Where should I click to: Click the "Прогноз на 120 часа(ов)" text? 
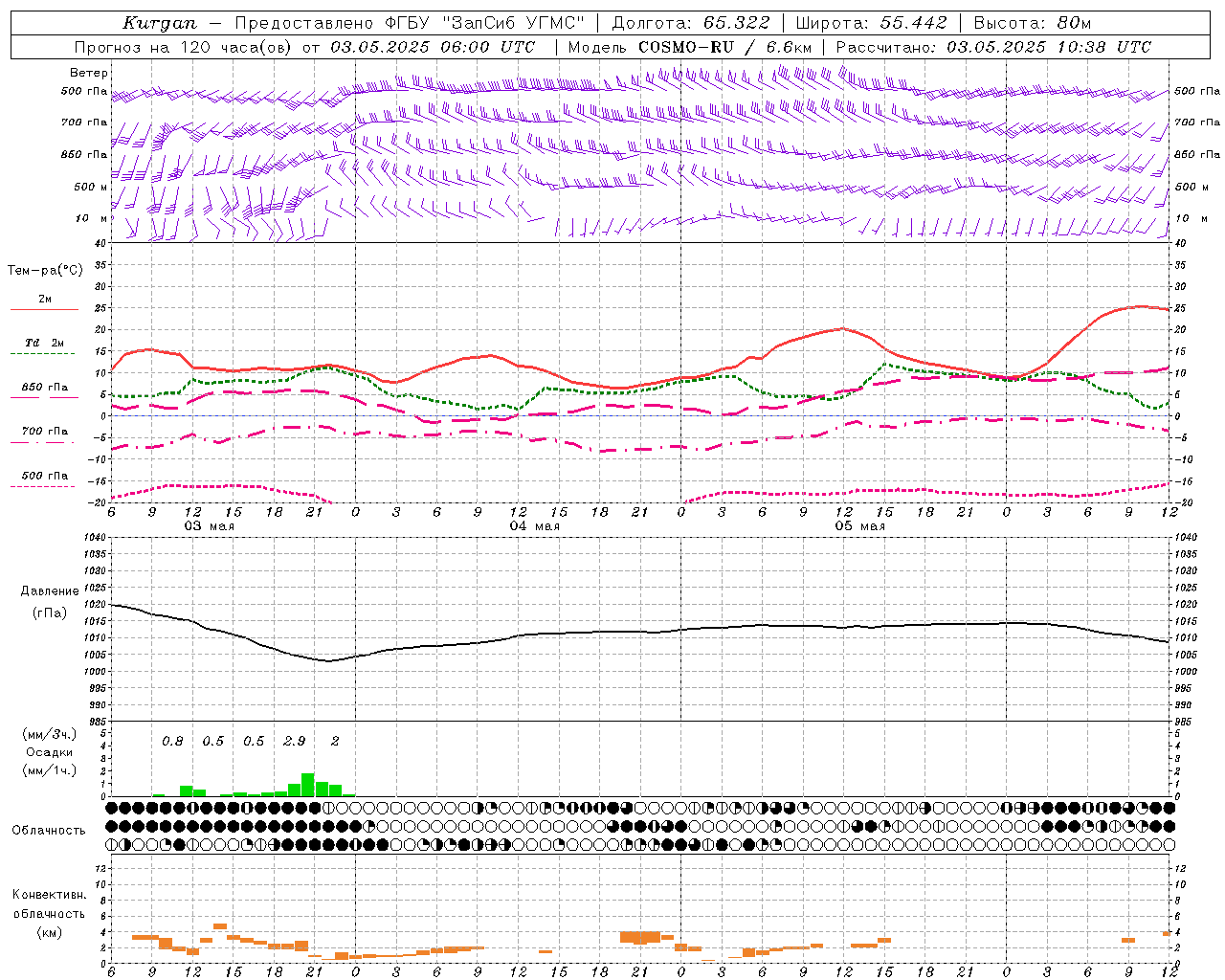(x=185, y=47)
